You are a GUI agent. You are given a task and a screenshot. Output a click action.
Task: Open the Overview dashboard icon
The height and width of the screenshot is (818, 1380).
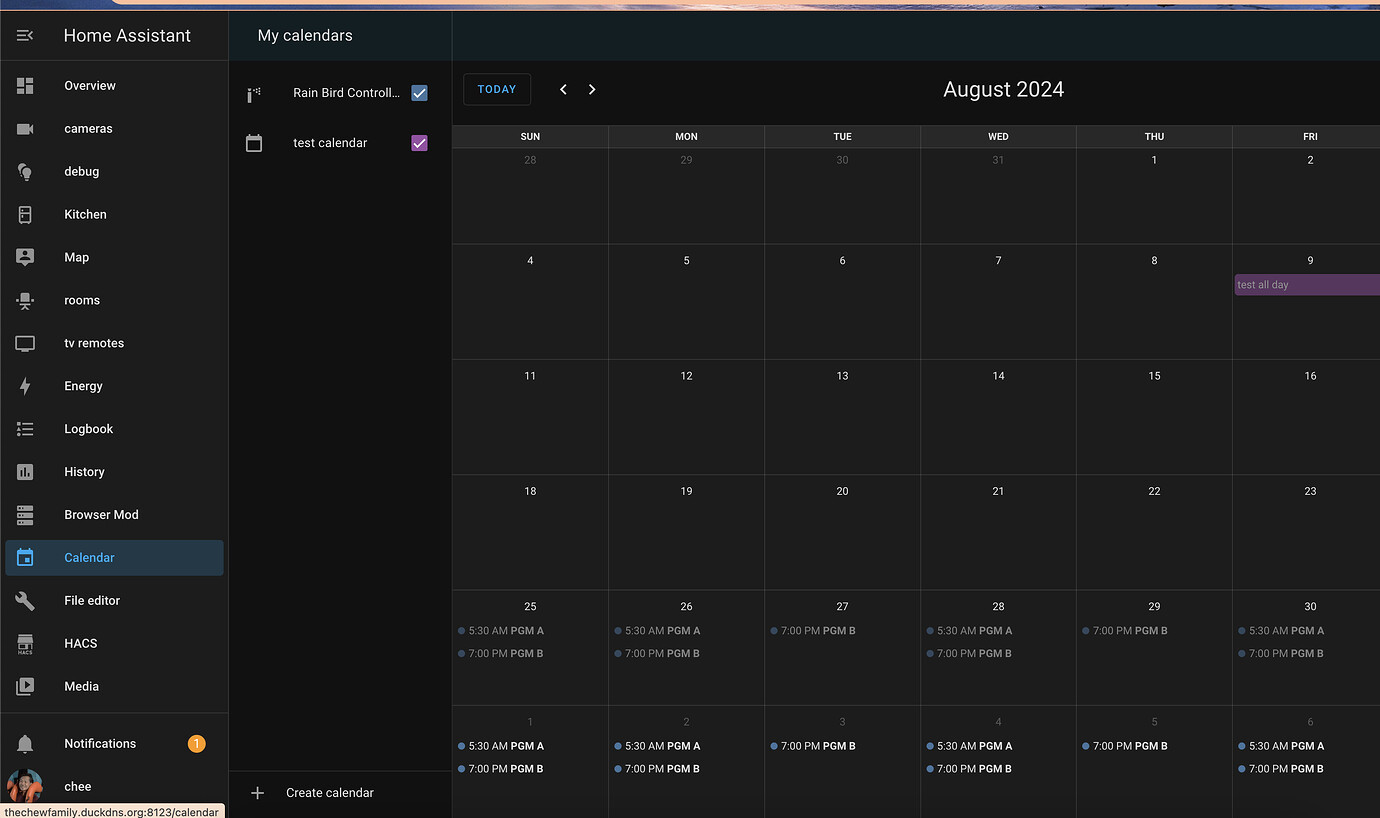click(25, 85)
